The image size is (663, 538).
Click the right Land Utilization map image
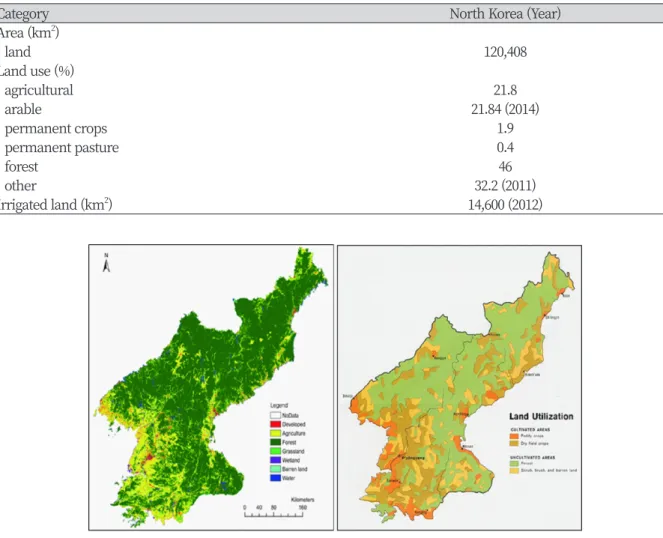tap(459, 387)
